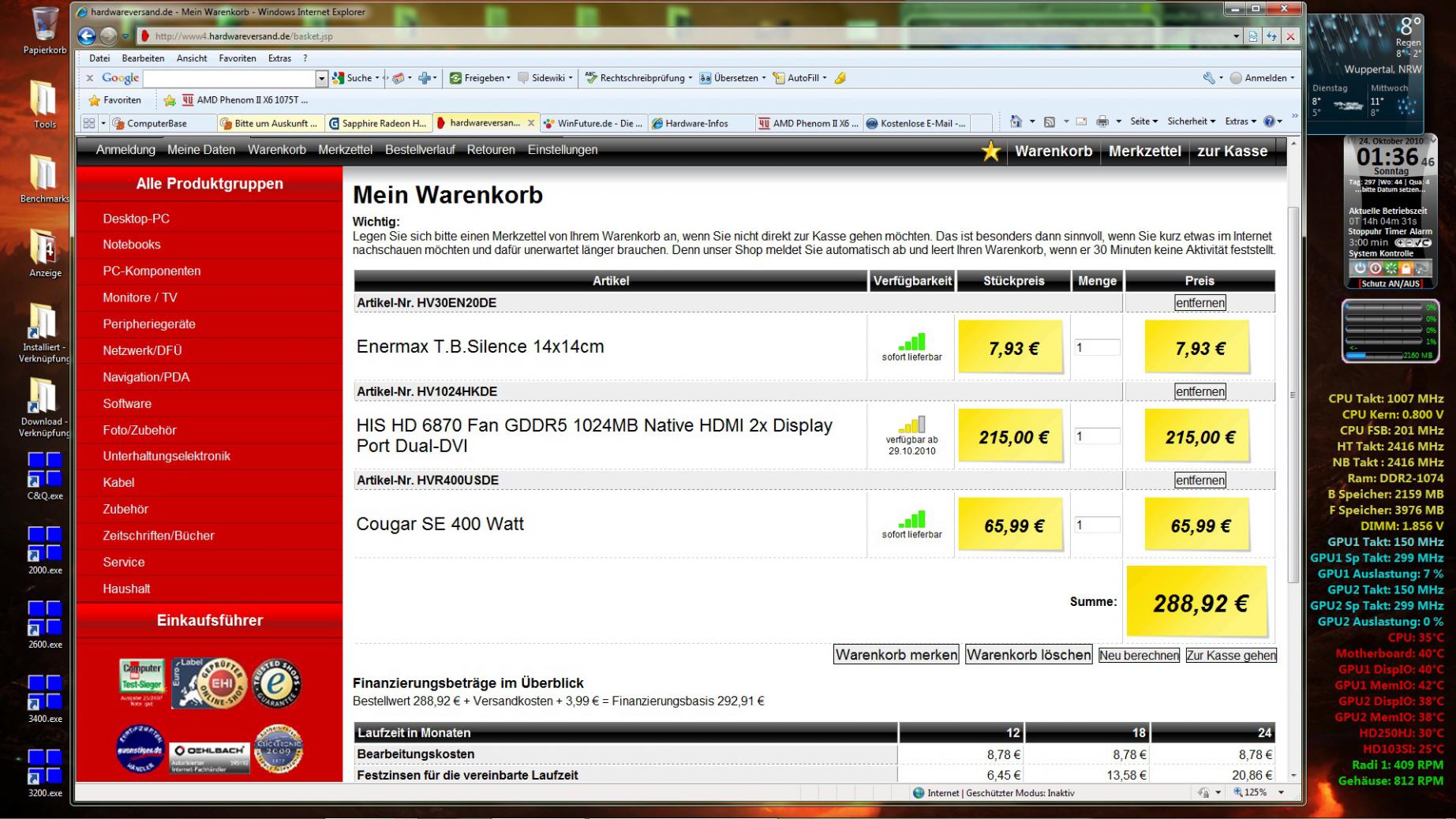
Task: Click the Übersetzen translate button
Action: coord(732,78)
